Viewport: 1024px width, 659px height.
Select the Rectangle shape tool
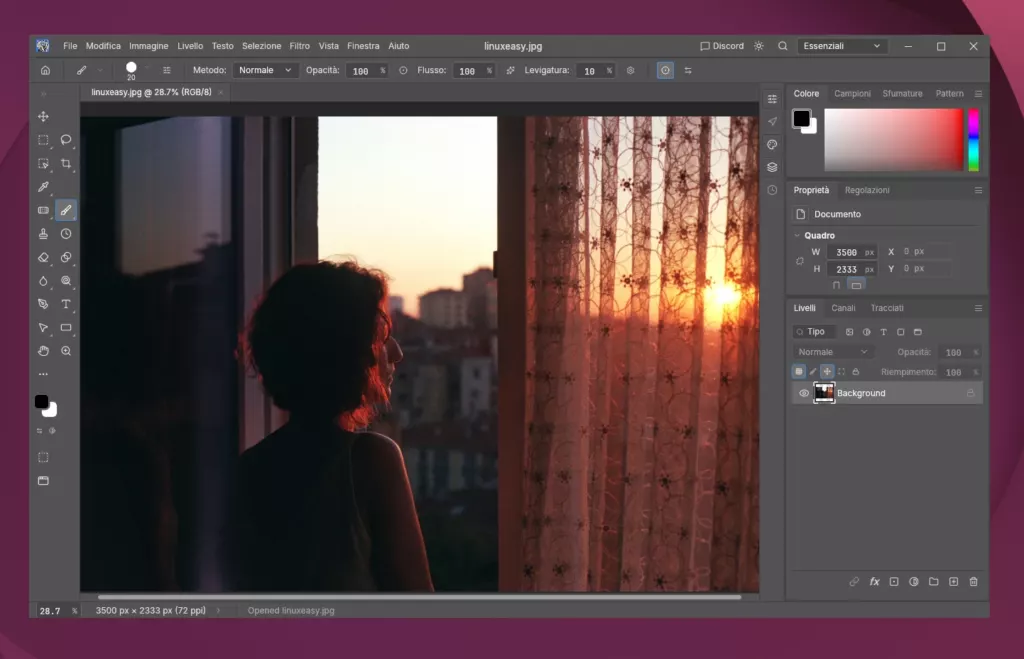click(x=66, y=328)
